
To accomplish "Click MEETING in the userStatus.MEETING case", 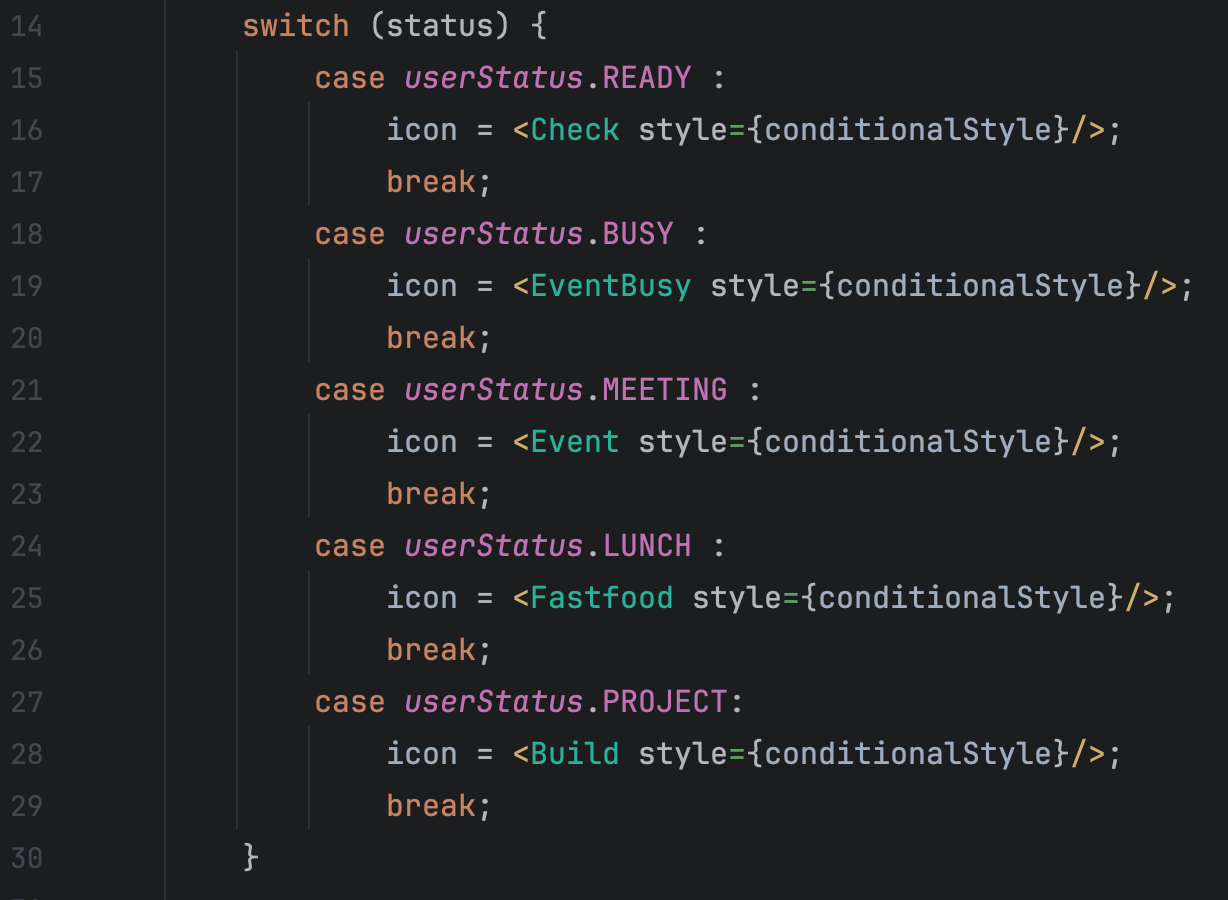I will coord(665,389).
